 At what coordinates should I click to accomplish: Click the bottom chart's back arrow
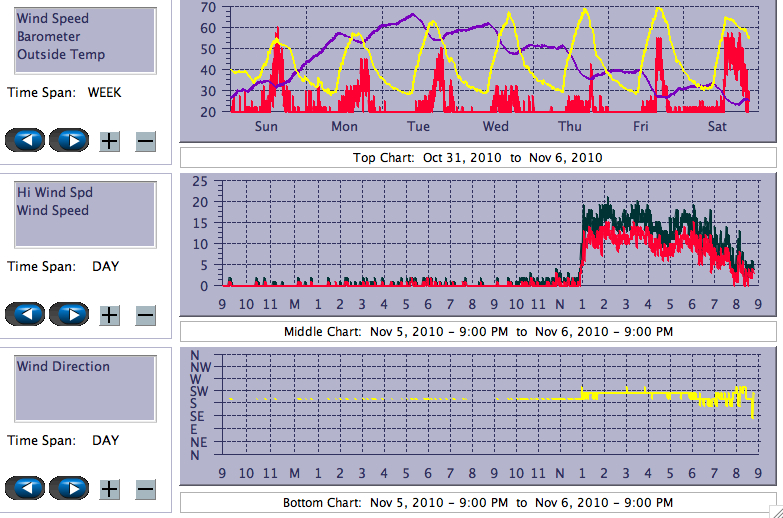(x=26, y=488)
